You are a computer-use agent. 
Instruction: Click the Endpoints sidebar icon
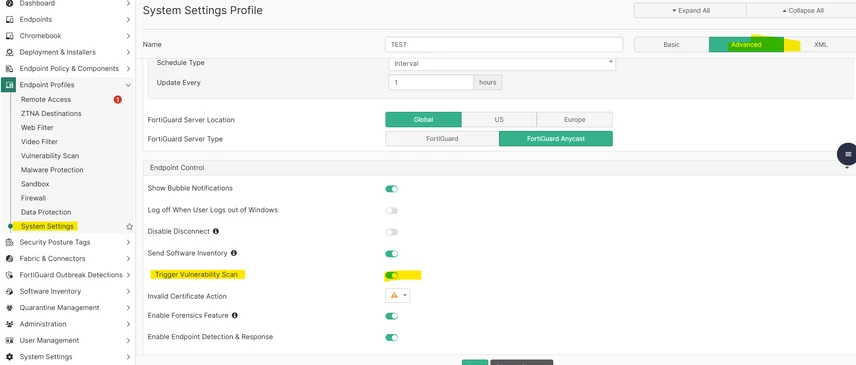(x=9, y=20)
